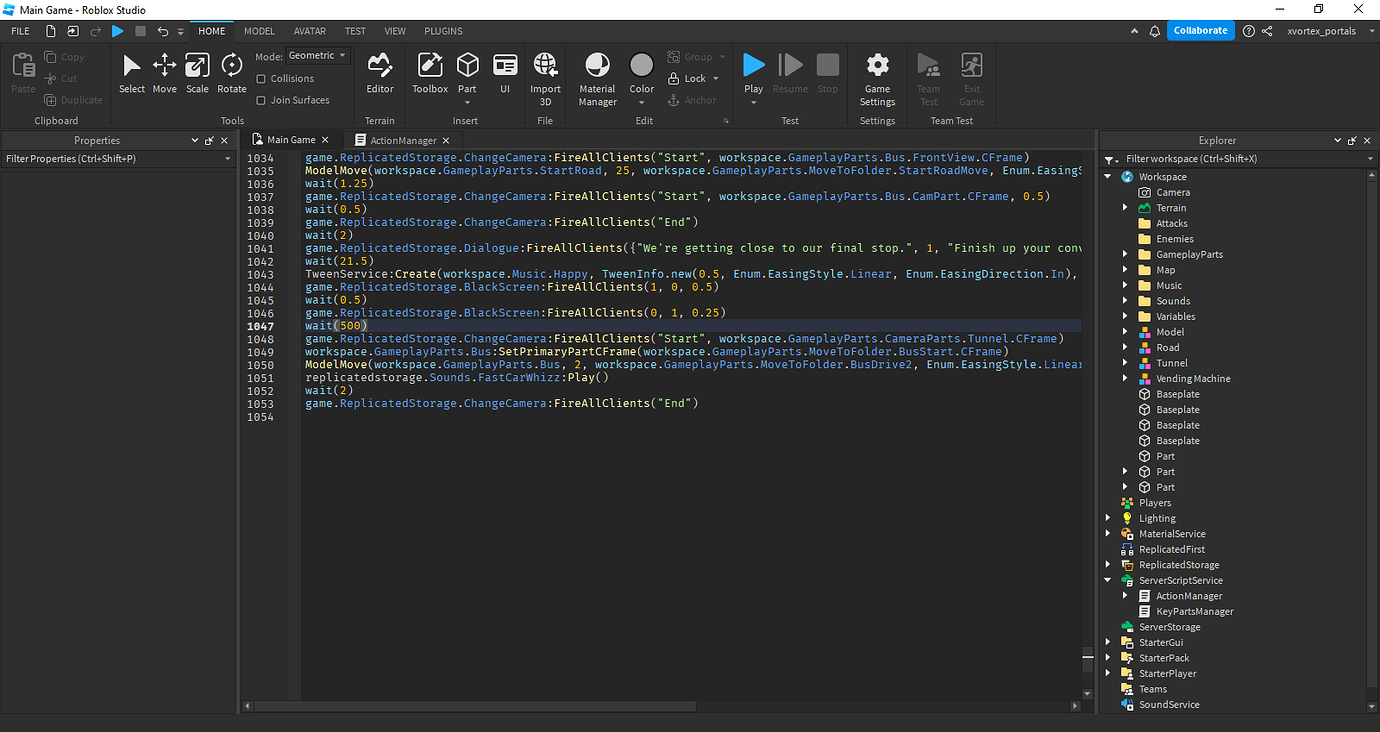The image size is (1380, 732).
Task: Collapse the ServerScriptService node
Action: point(1109,580)
